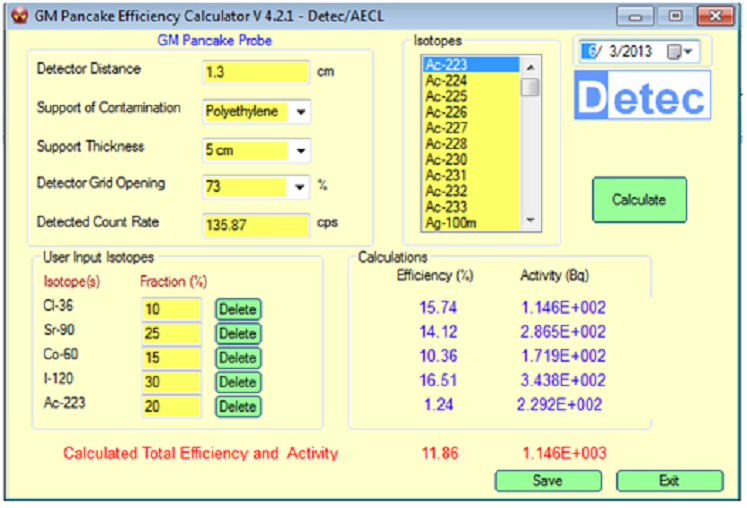Open the Support Thickness dropdown

(301, 151)
